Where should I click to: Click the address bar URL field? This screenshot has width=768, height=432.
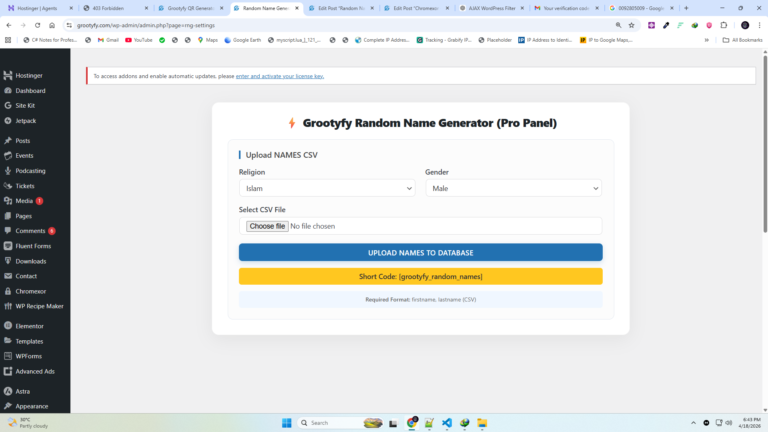[x=343, y=25]
